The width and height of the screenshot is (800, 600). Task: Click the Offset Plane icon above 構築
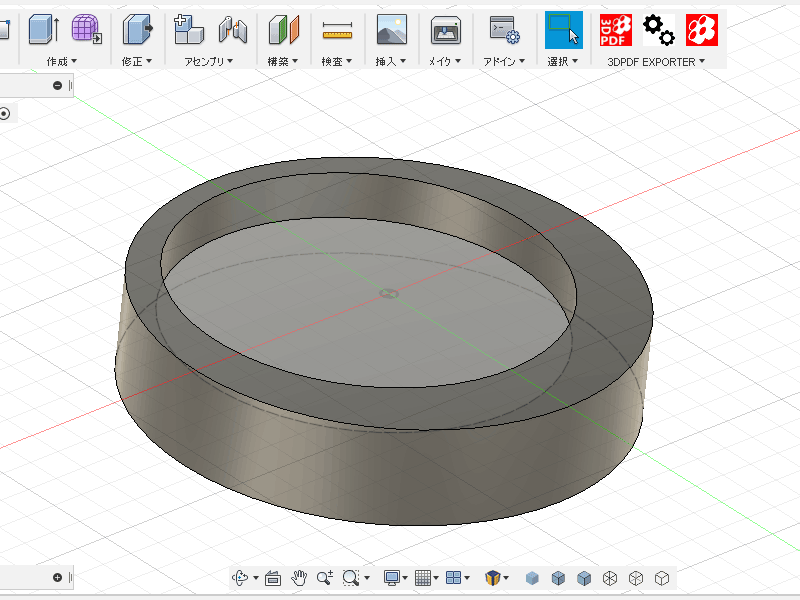click(284, 29)
